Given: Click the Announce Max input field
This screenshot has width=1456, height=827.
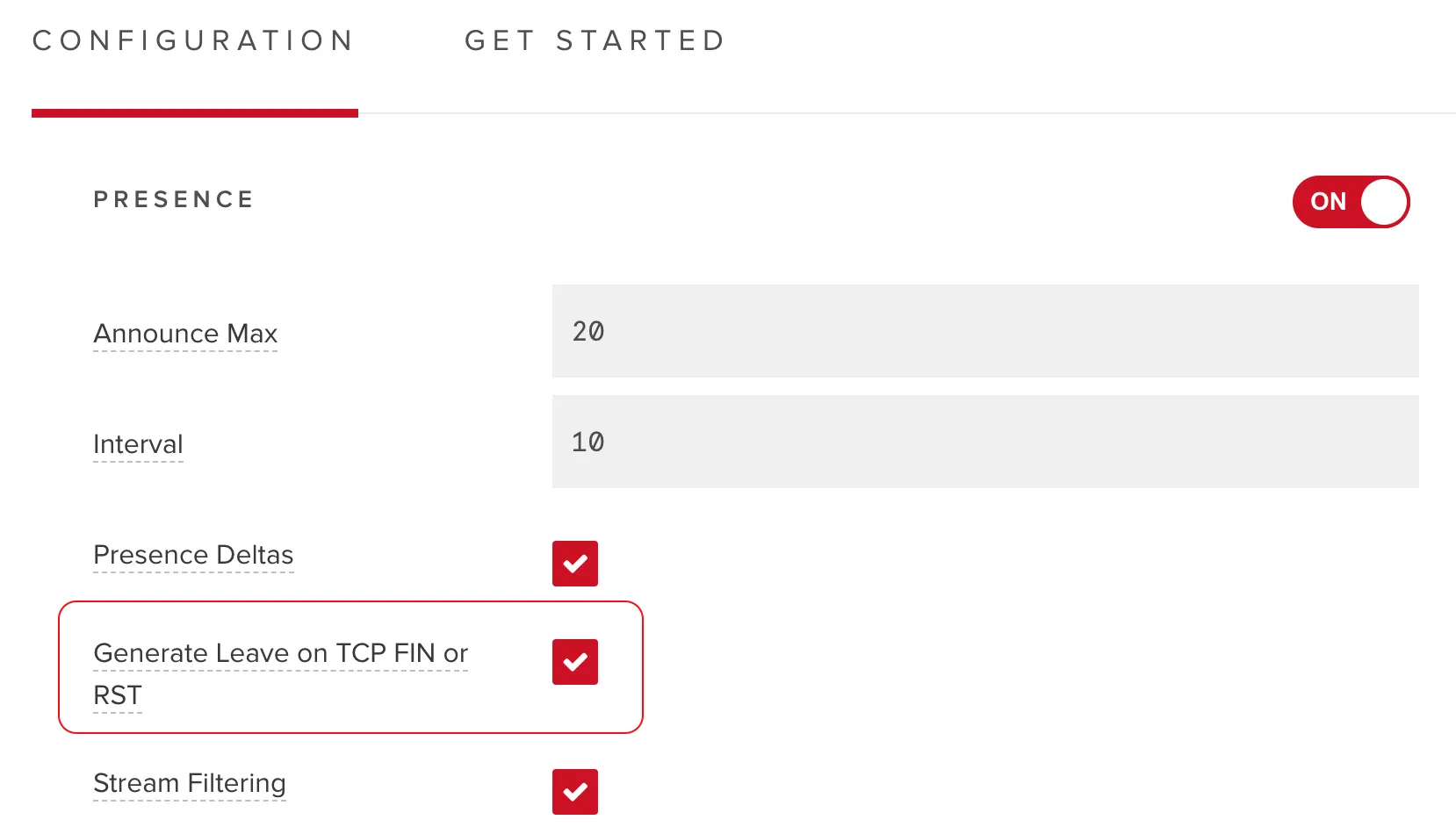Looking at the screenshot, I should [x=985, y=331].
